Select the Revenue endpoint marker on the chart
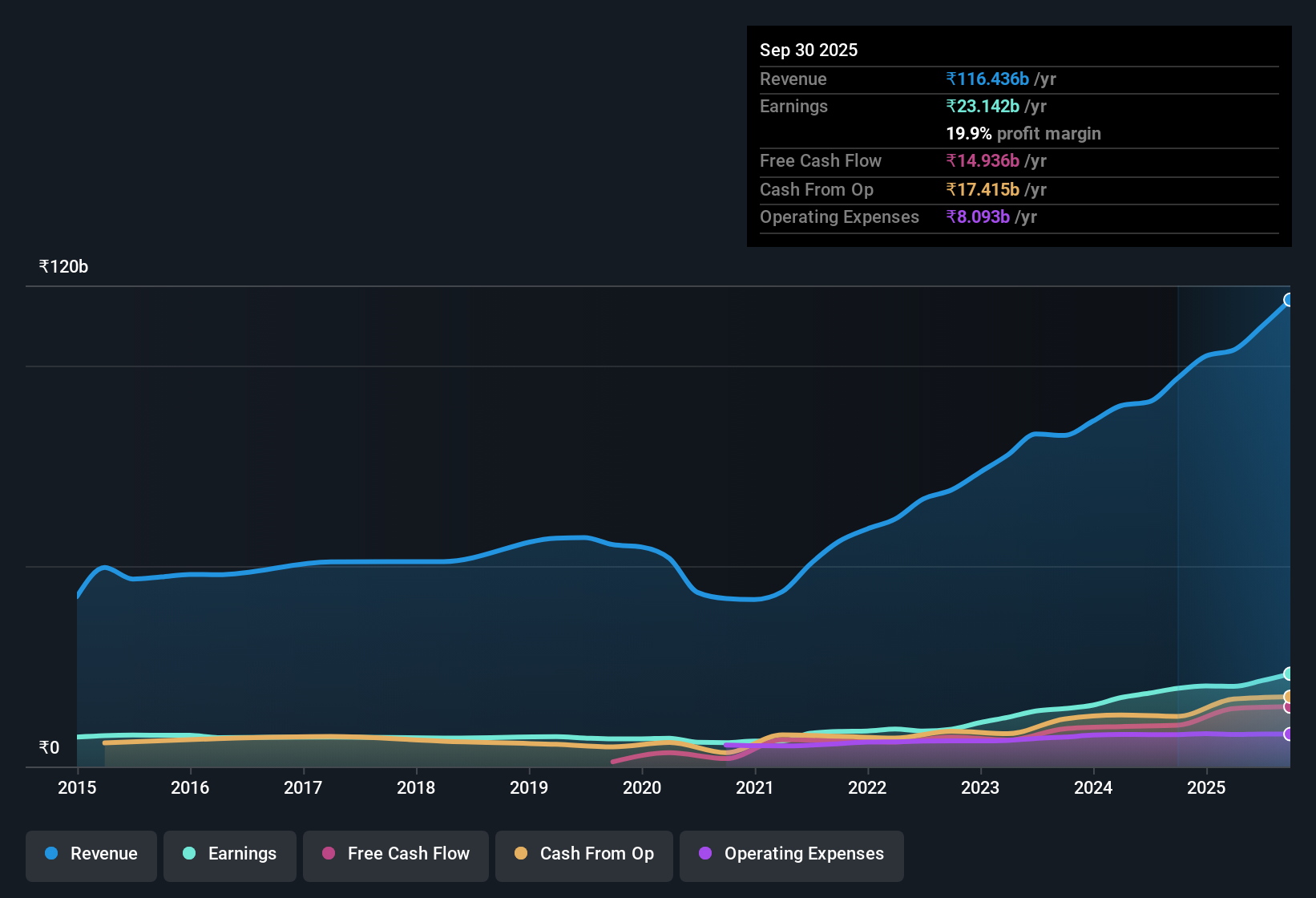1316x898 pixels. [1289, 300]
